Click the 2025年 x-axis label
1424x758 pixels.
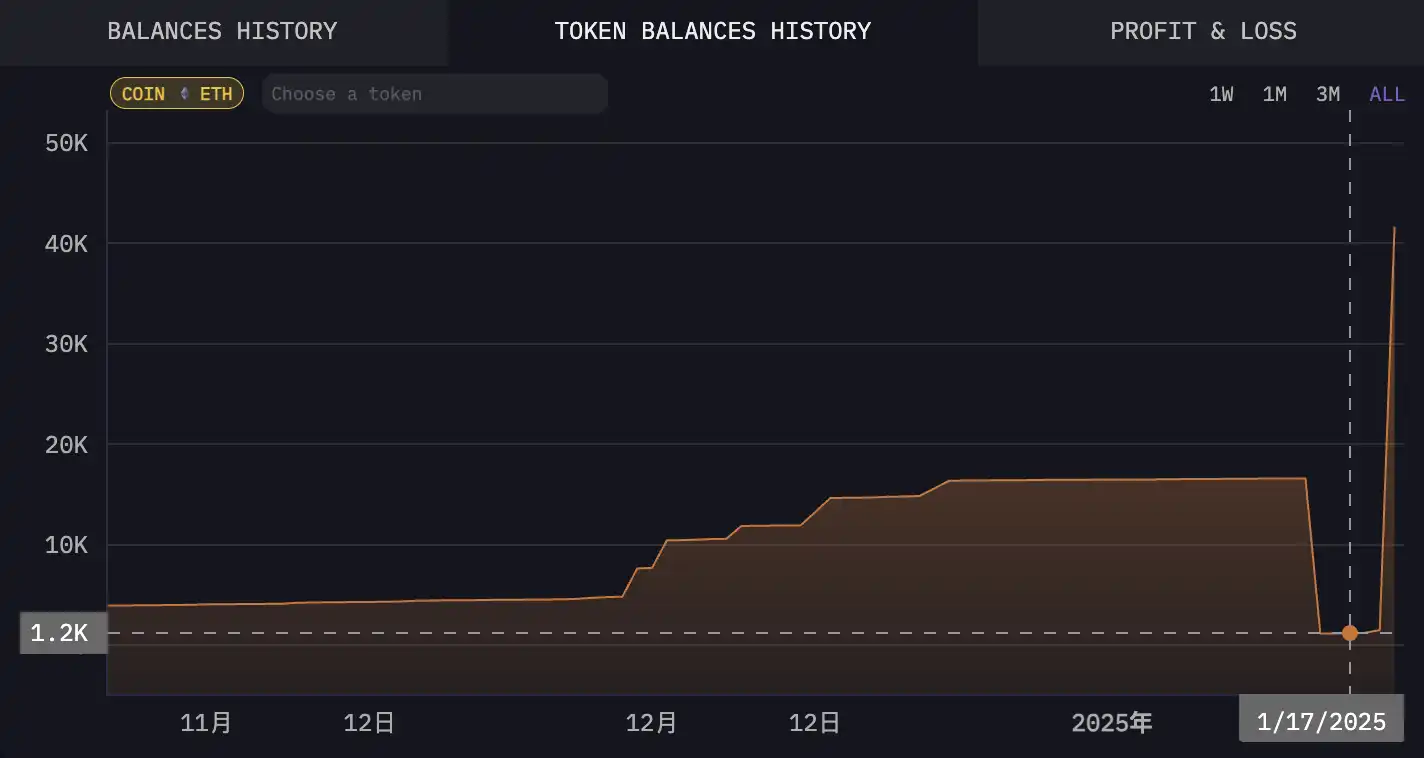1111,722
